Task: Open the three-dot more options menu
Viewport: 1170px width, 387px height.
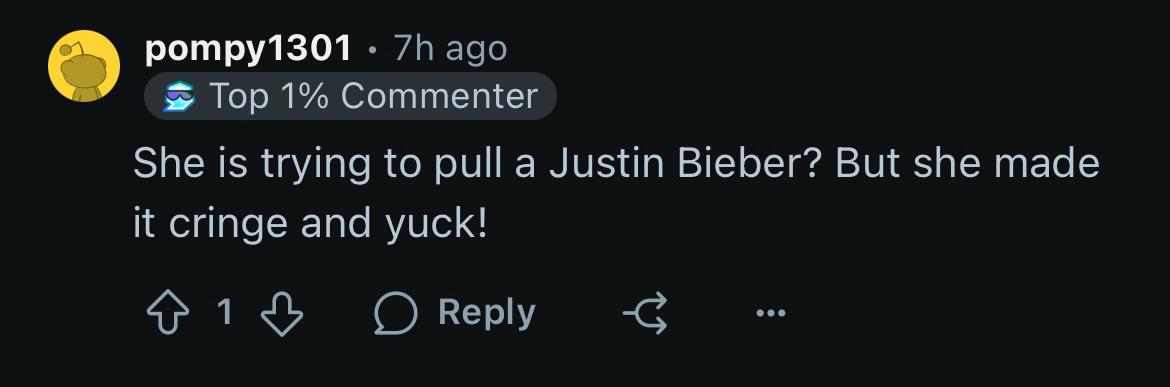Action: 770,313
